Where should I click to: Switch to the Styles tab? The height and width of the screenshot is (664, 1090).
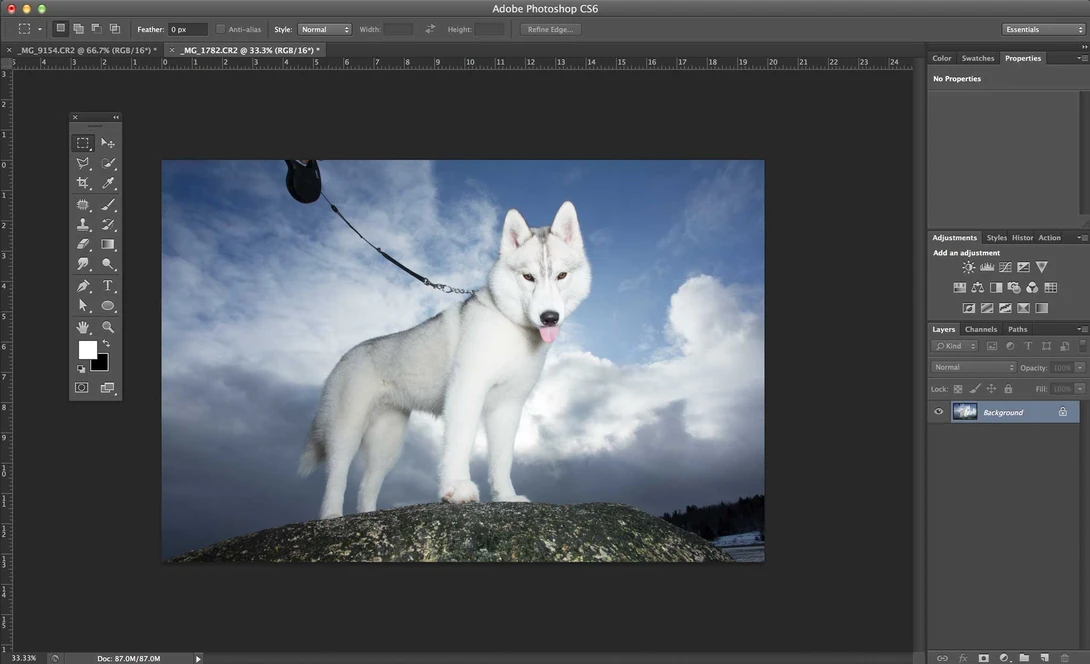click(x=996, y=238)
